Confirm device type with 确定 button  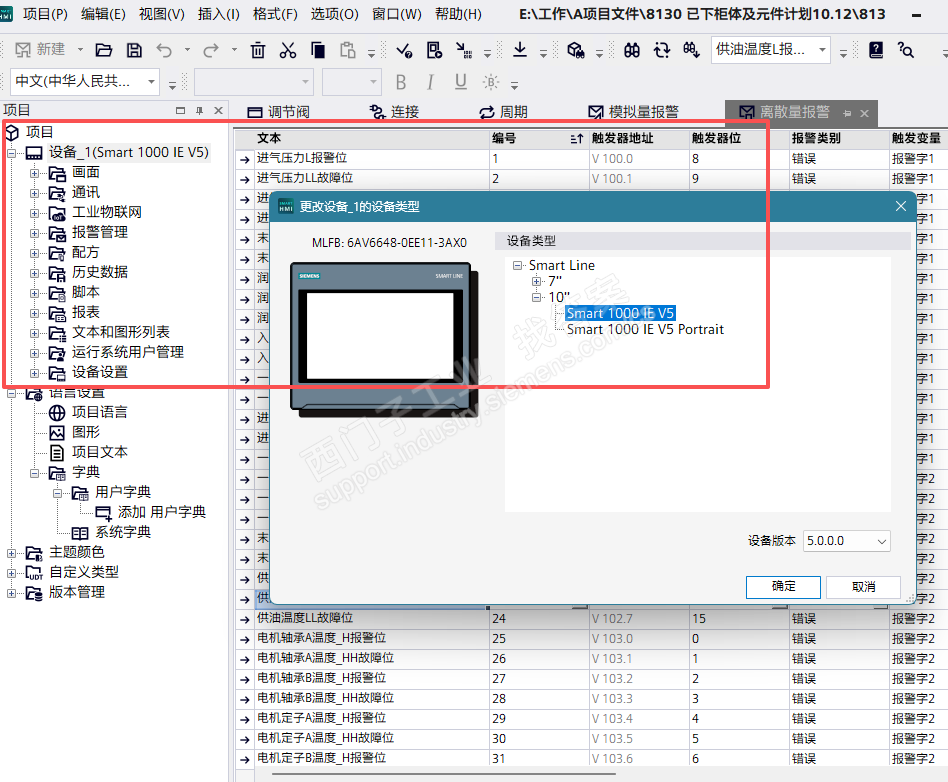(x=783, y=587)
